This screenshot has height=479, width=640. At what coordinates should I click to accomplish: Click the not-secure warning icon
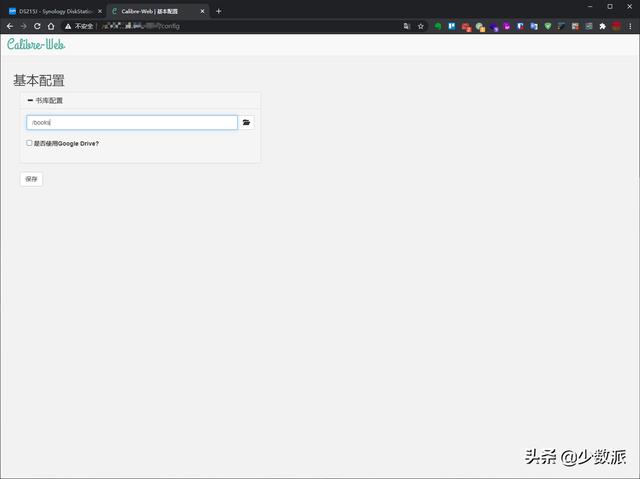tap(68, 26)
